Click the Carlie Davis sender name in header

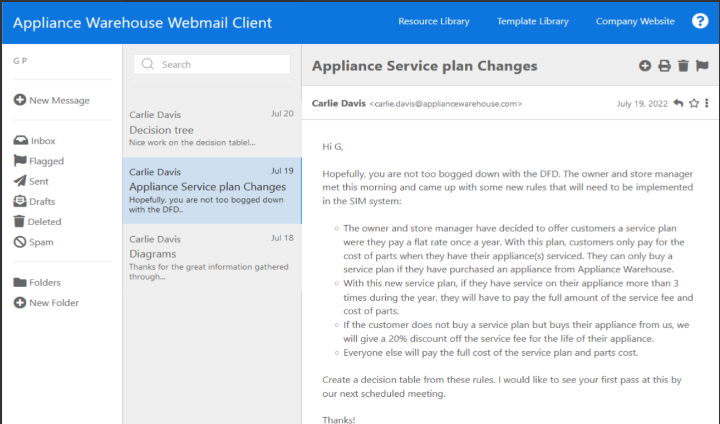[338, 103]
